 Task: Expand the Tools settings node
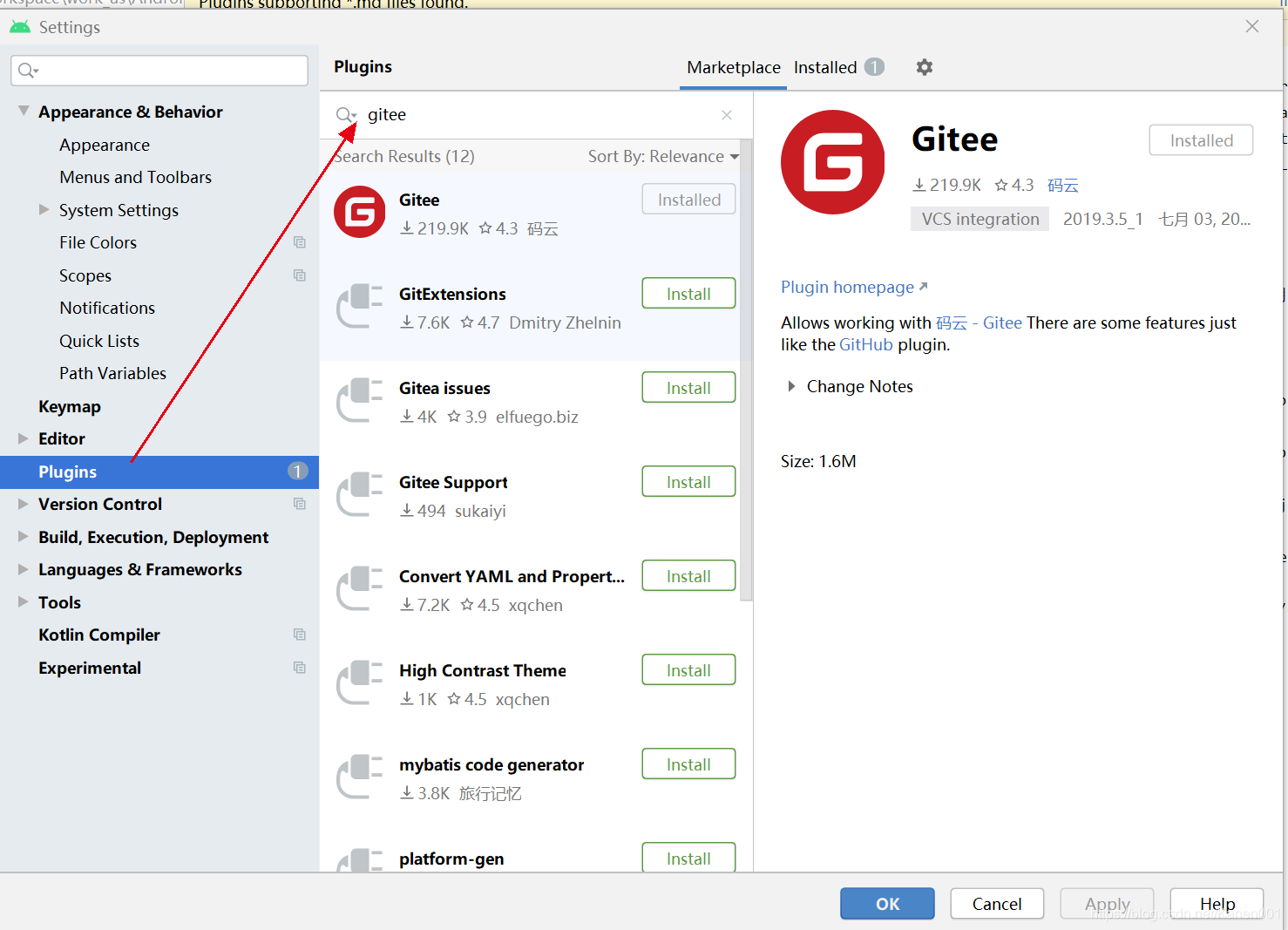pos(24,602)
